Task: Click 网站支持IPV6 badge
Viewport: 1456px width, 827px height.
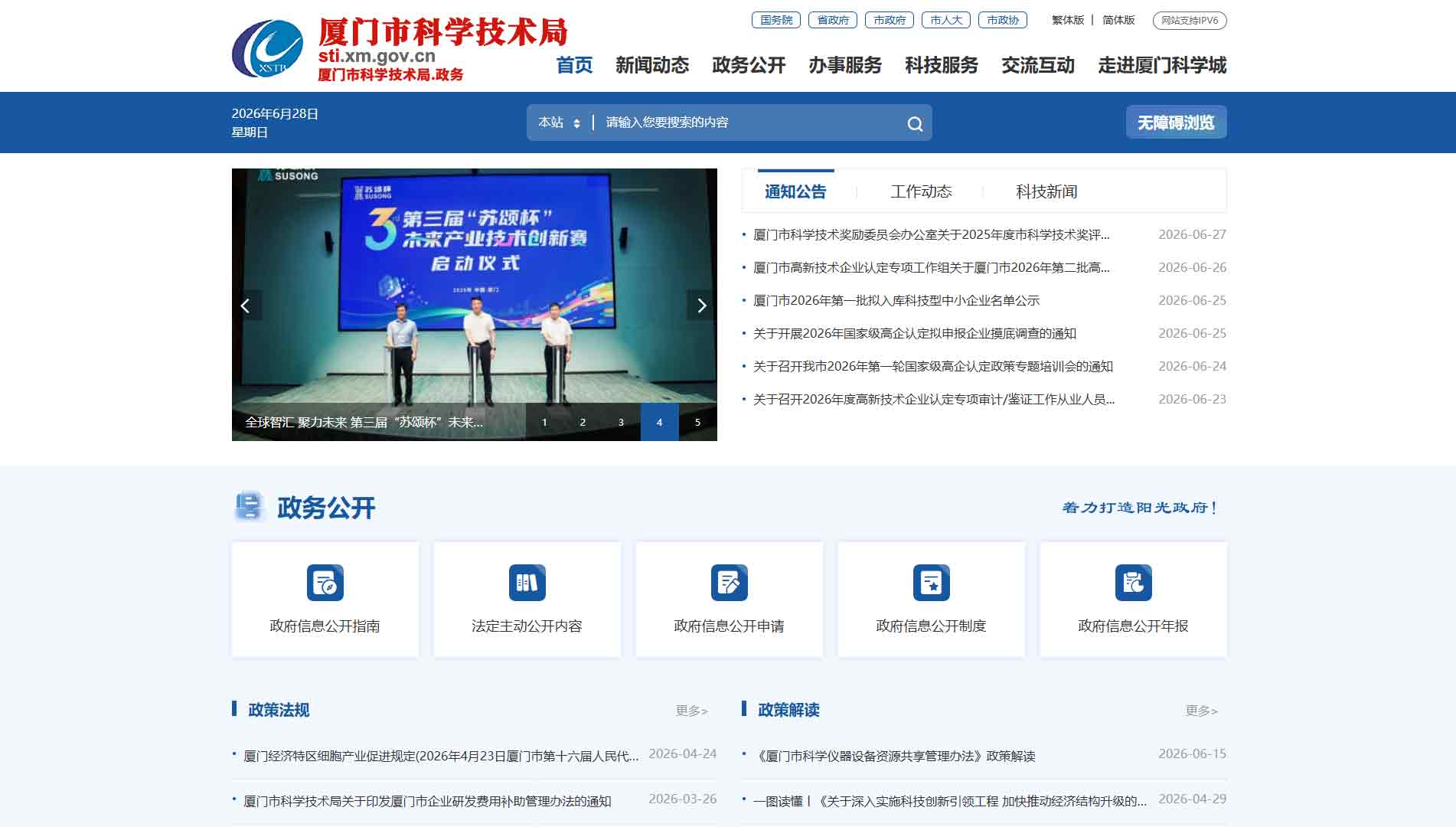Action: [1190, 21]
